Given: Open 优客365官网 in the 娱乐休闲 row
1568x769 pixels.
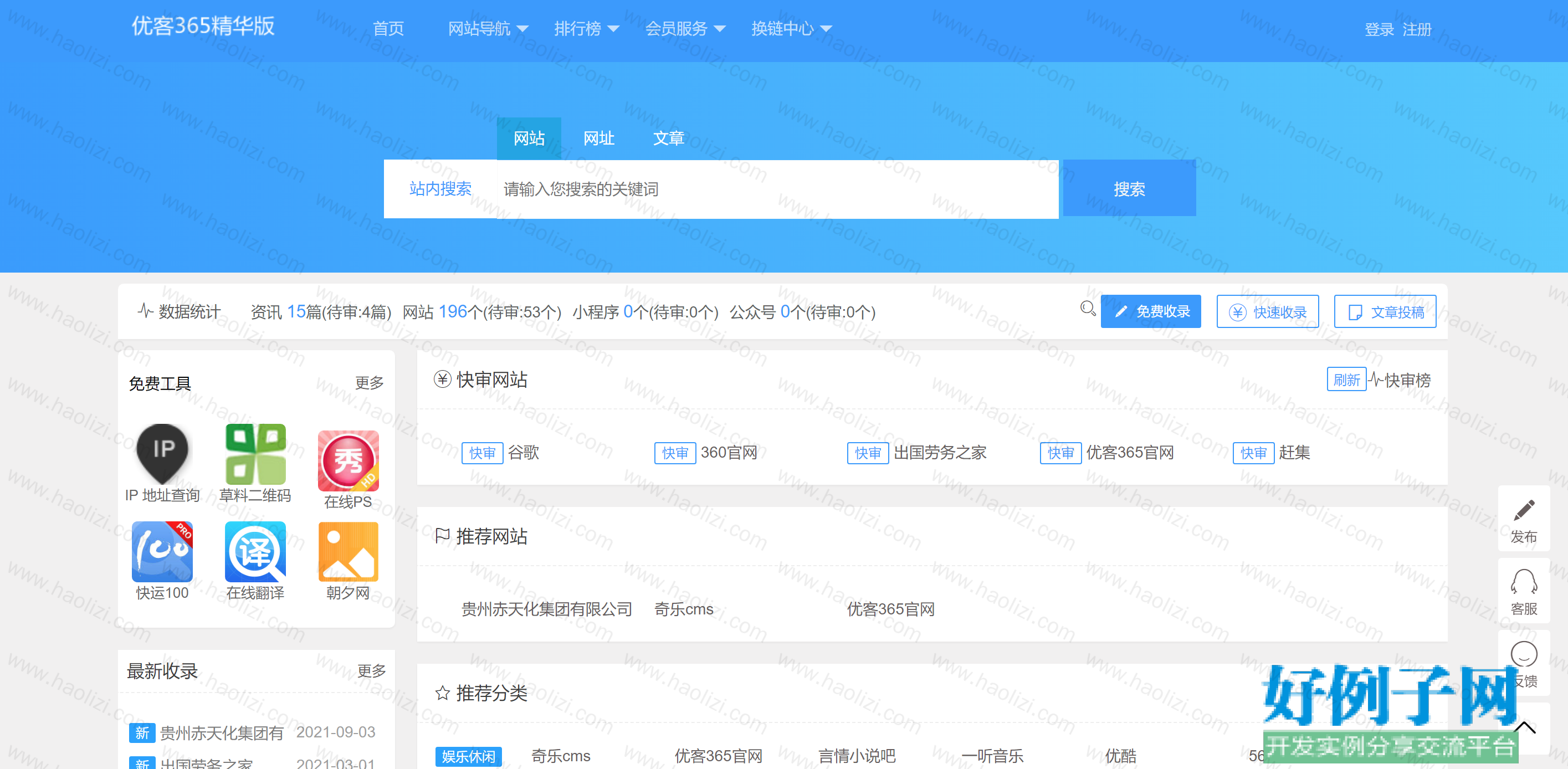Looking at the screenshot, I should [x=719, y=756].
